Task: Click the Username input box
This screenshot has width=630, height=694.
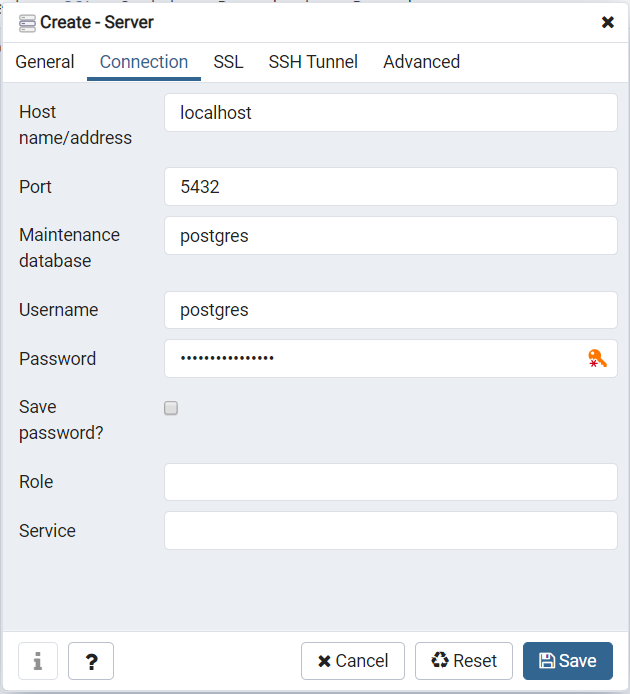Action: coord(390,310)
